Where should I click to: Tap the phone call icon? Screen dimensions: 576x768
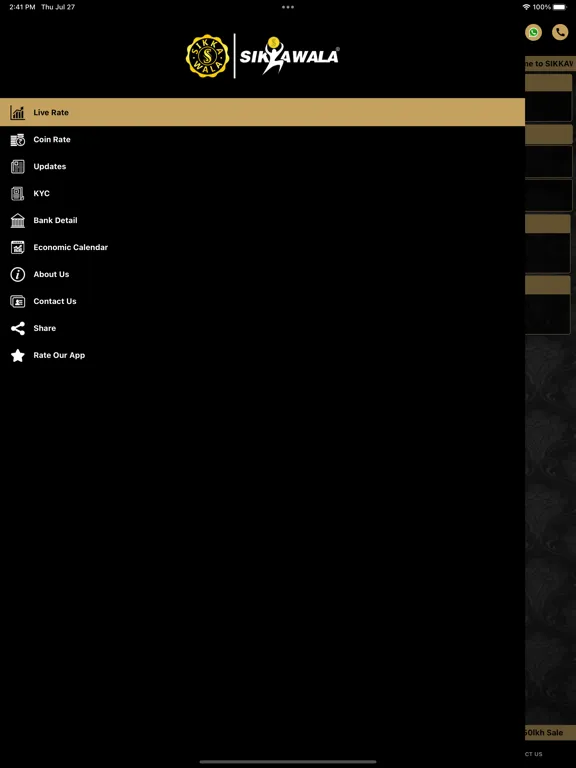560,33
